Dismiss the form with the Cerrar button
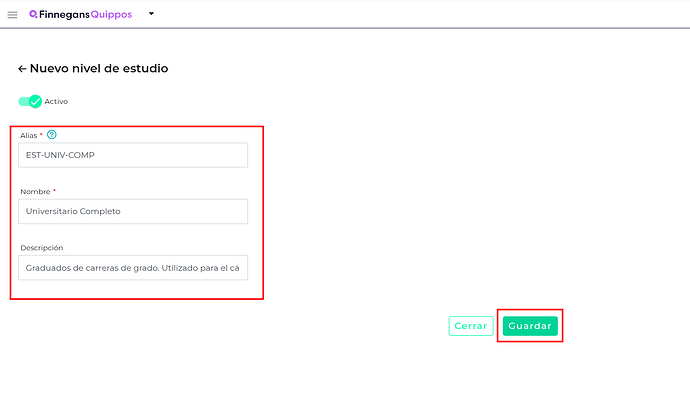Viewport: 690px width, 414px height. (x=471, y=326)
